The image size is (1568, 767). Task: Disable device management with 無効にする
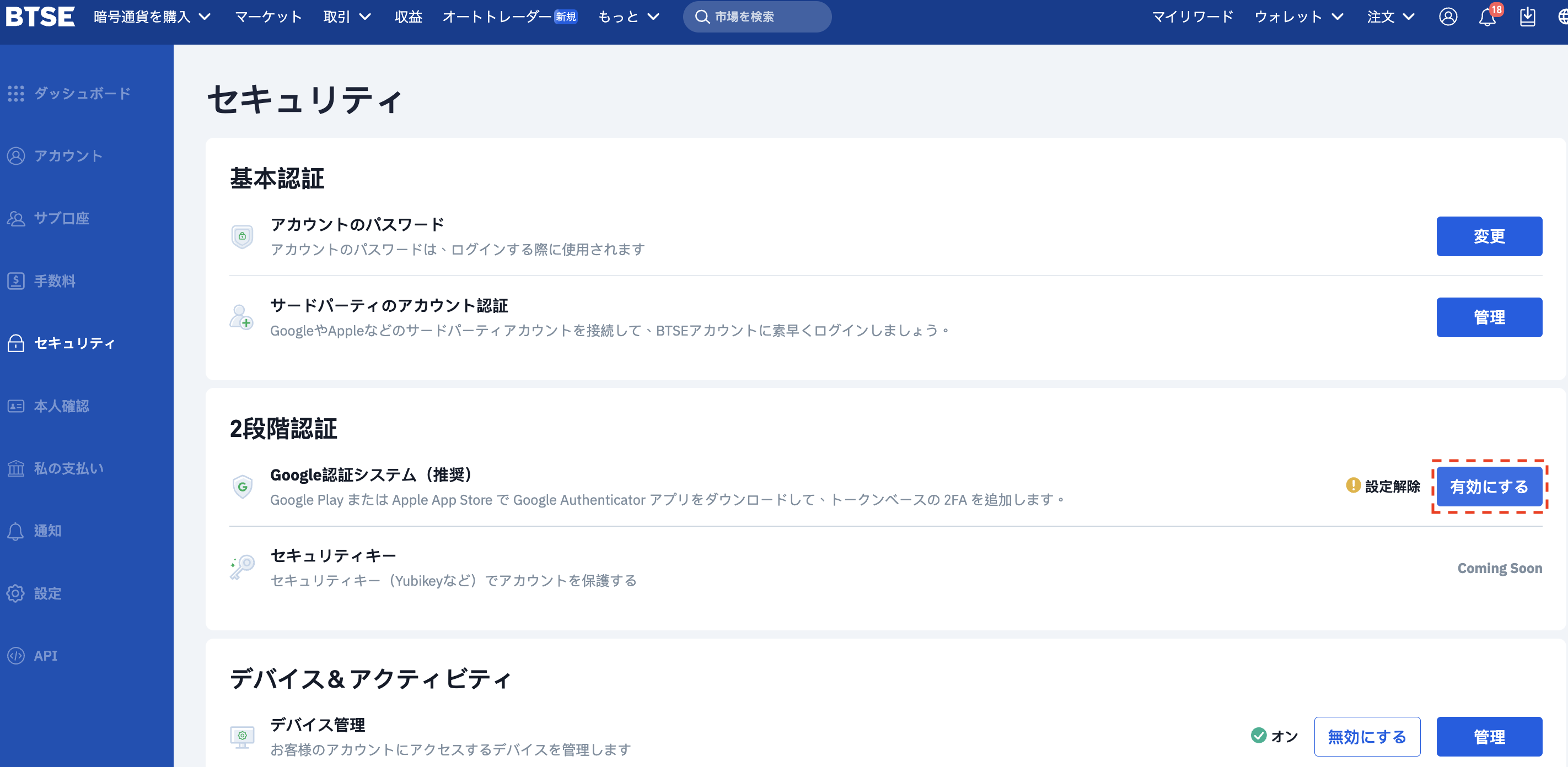click(1367, 737)
